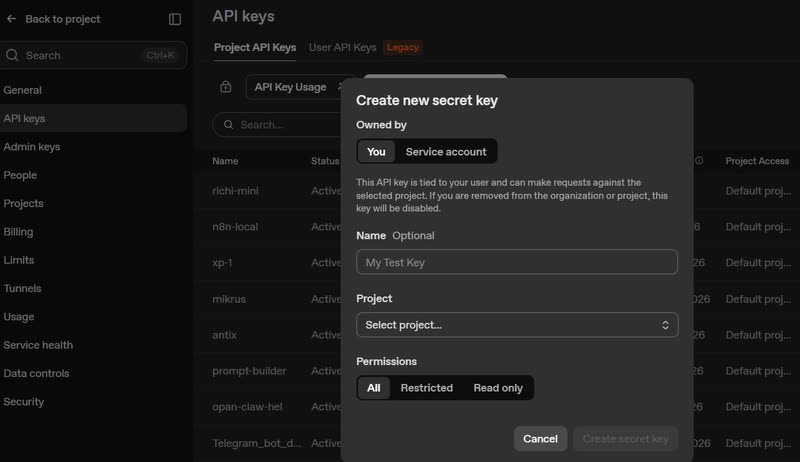Click the info icon in table header
800x462 pixels.
tap(699, 161)
